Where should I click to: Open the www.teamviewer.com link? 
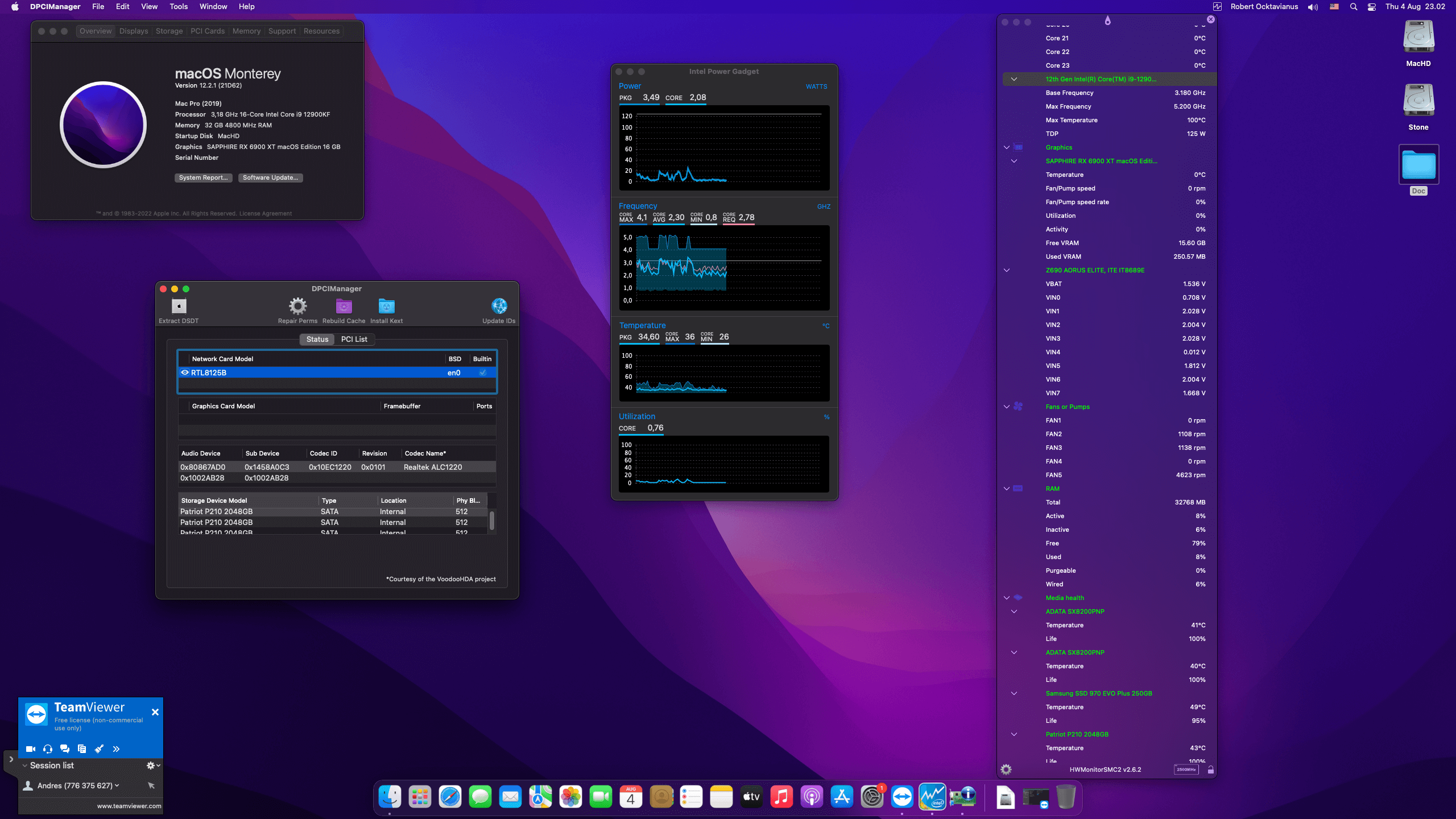point(129,806)
